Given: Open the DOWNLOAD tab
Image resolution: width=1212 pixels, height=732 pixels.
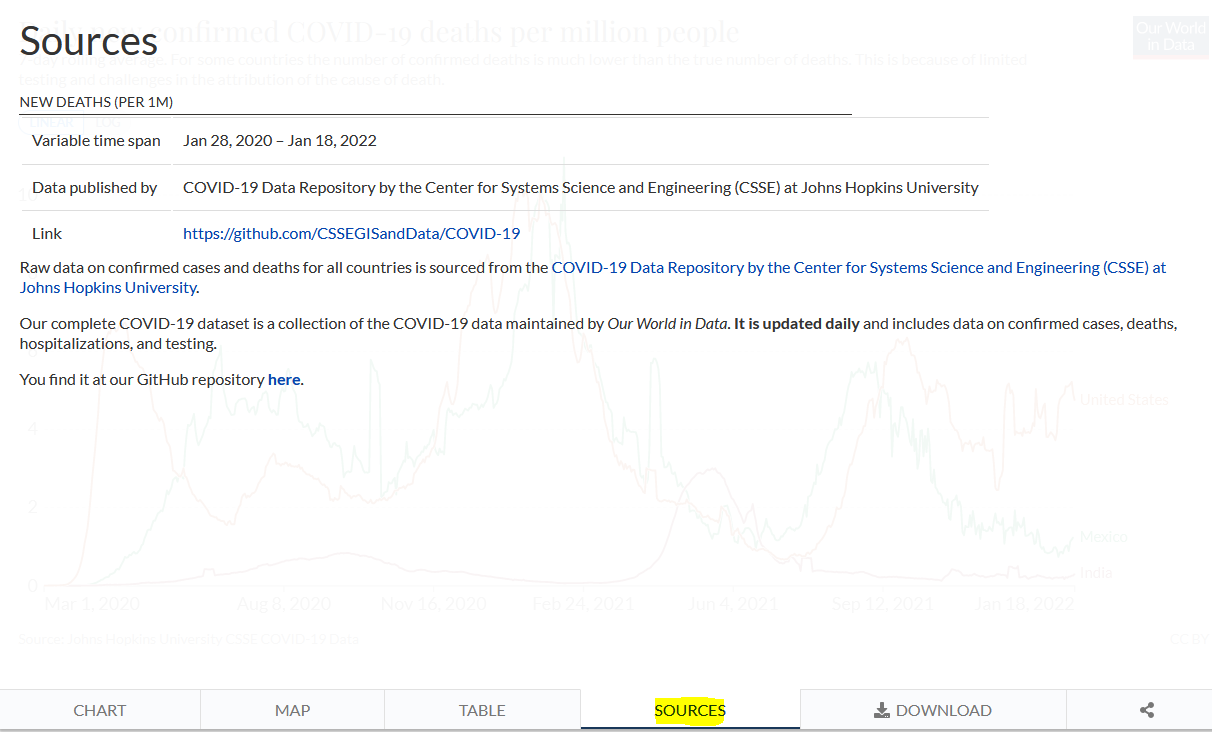Looking at the screenshot, I should (x=933, y=710).
